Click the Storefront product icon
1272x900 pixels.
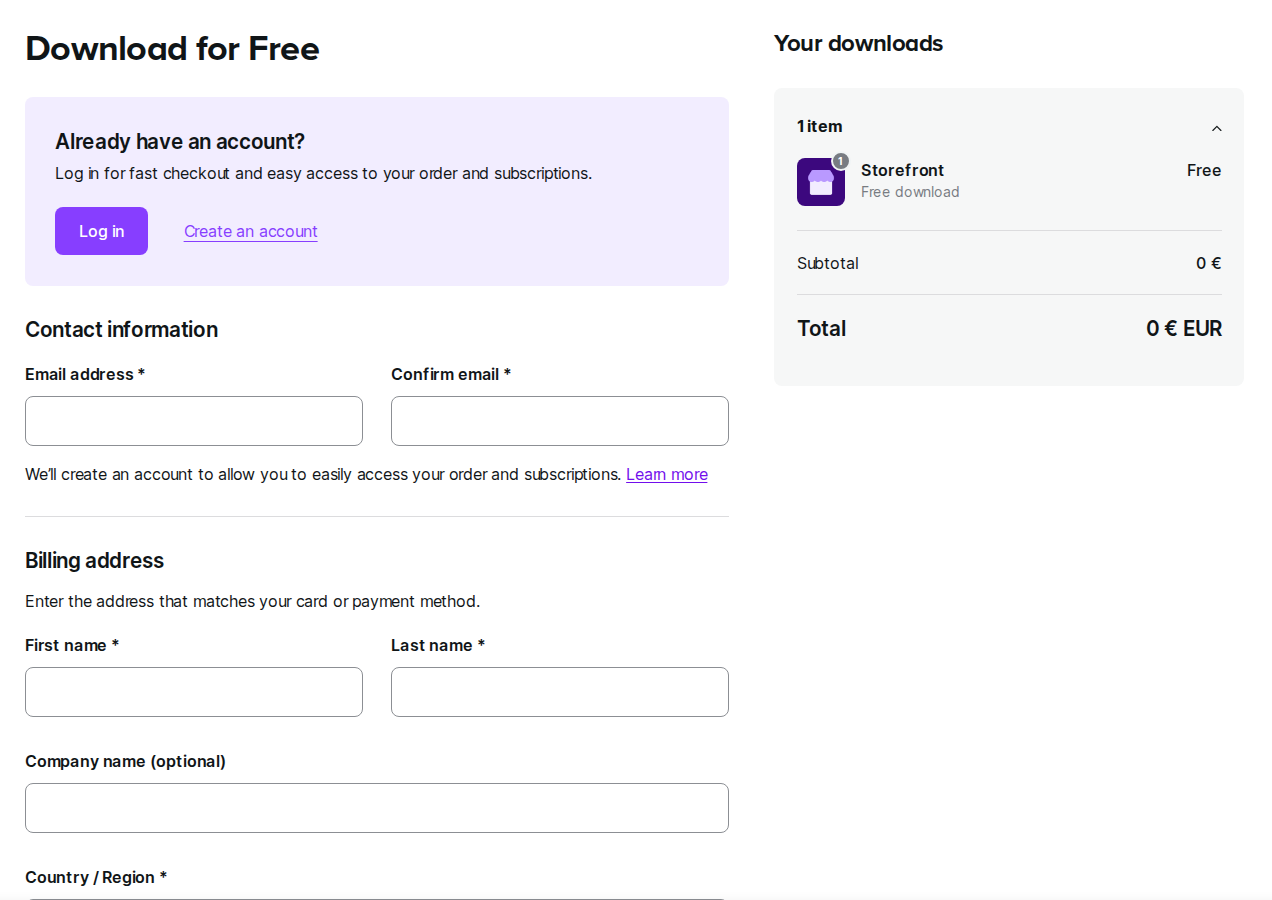point(821,182)
